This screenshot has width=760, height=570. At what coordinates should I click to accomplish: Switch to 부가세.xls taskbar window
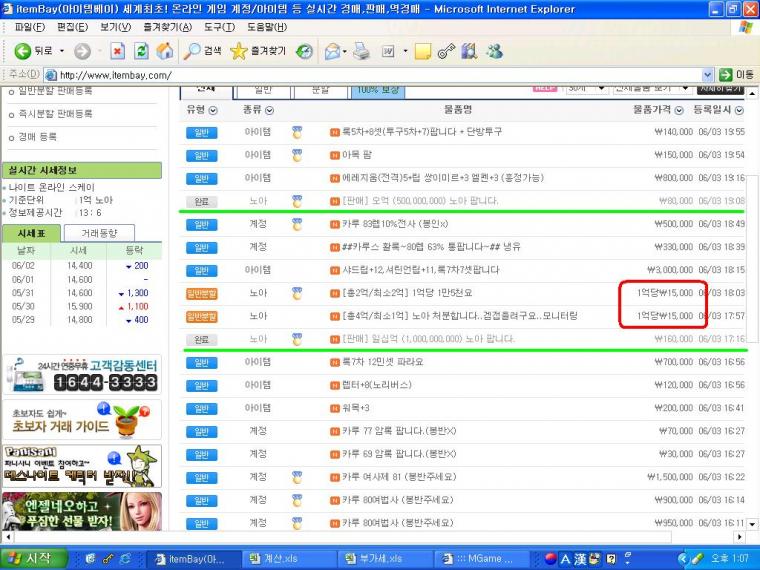385,559
